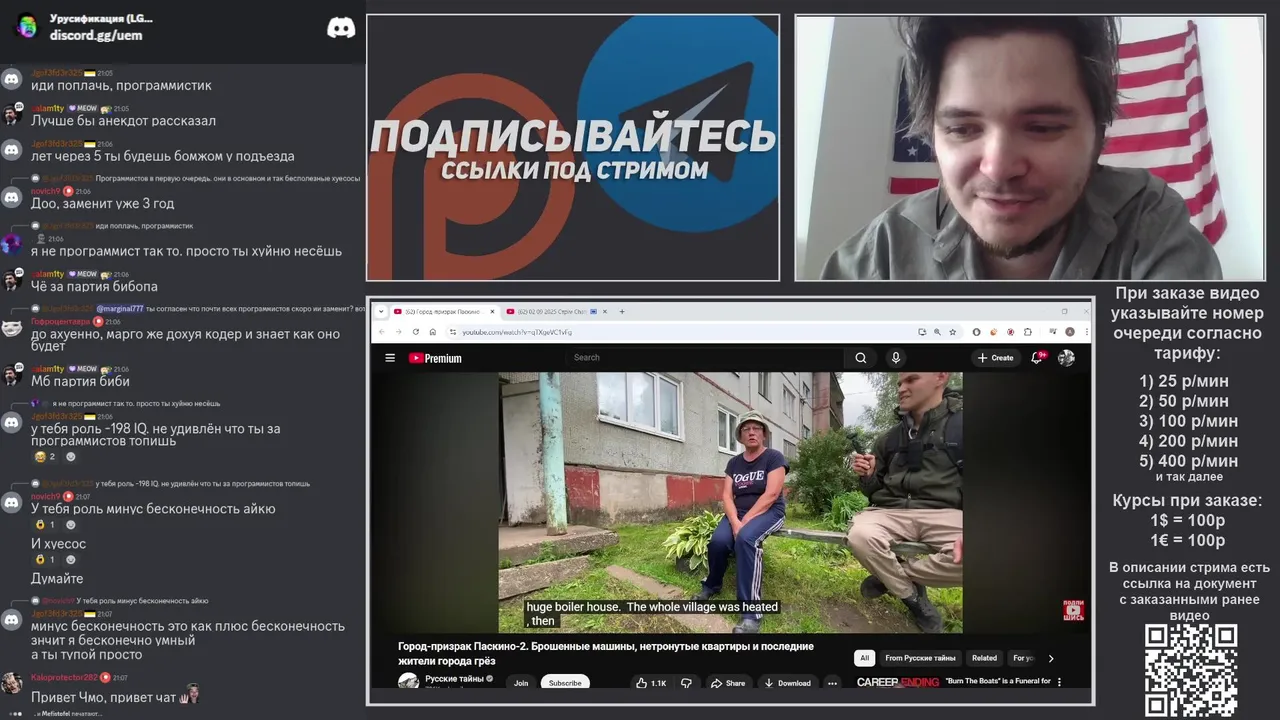
Task: Switch to the Город-призрак Паскино tab
Action: tap(443, 311)
